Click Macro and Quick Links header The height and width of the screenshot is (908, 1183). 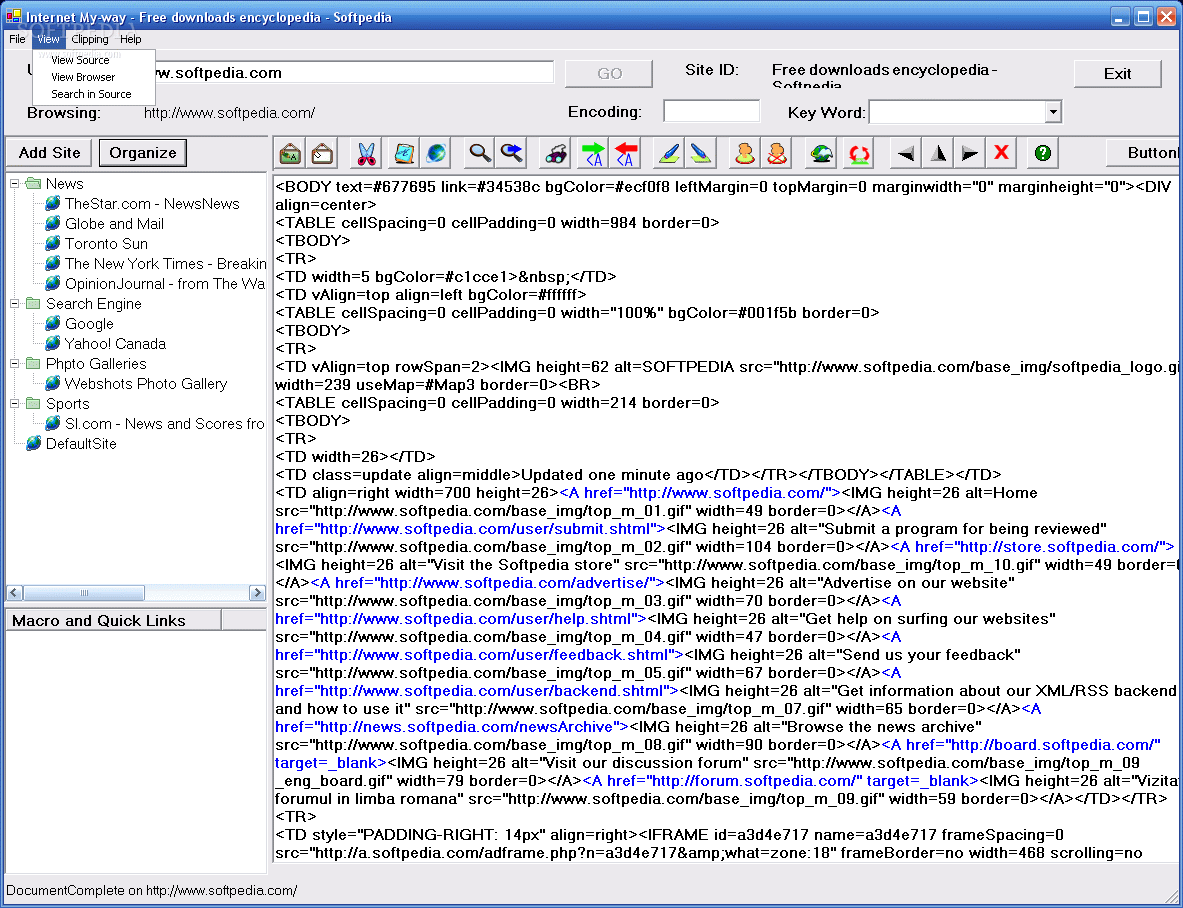pyautogui.click(x=114, y=621)
